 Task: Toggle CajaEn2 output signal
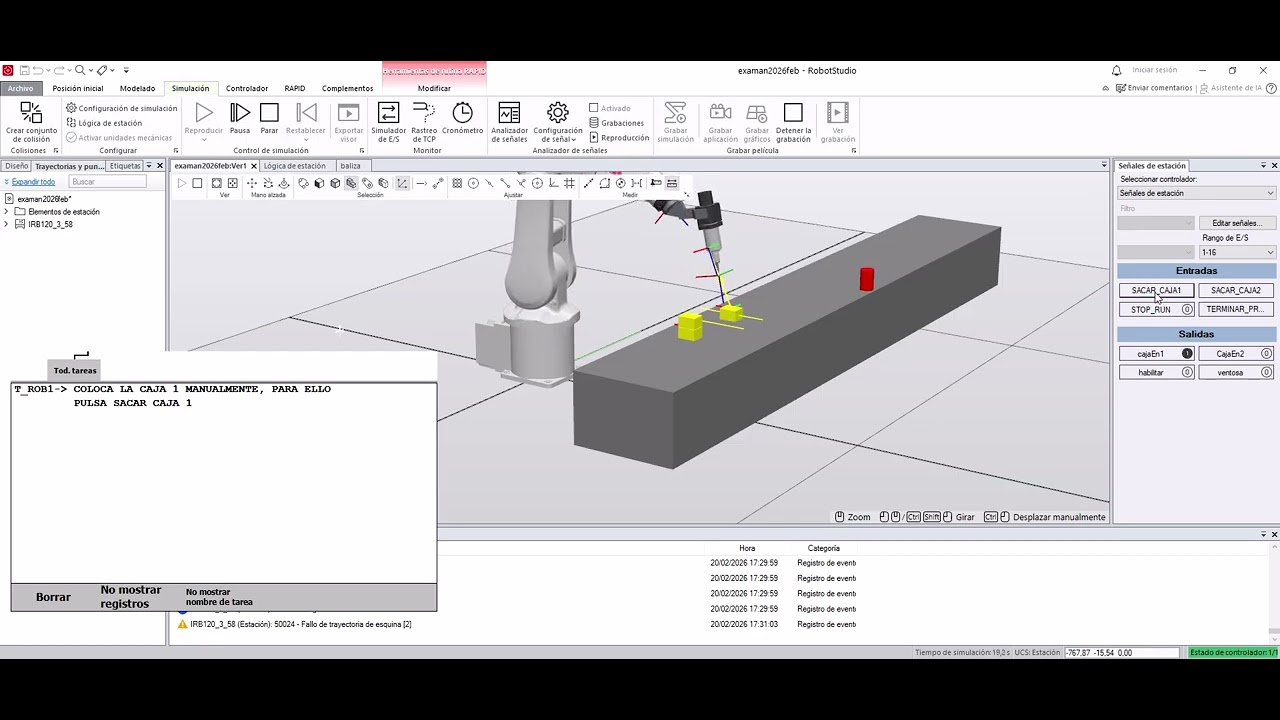tap(1236, 354)
